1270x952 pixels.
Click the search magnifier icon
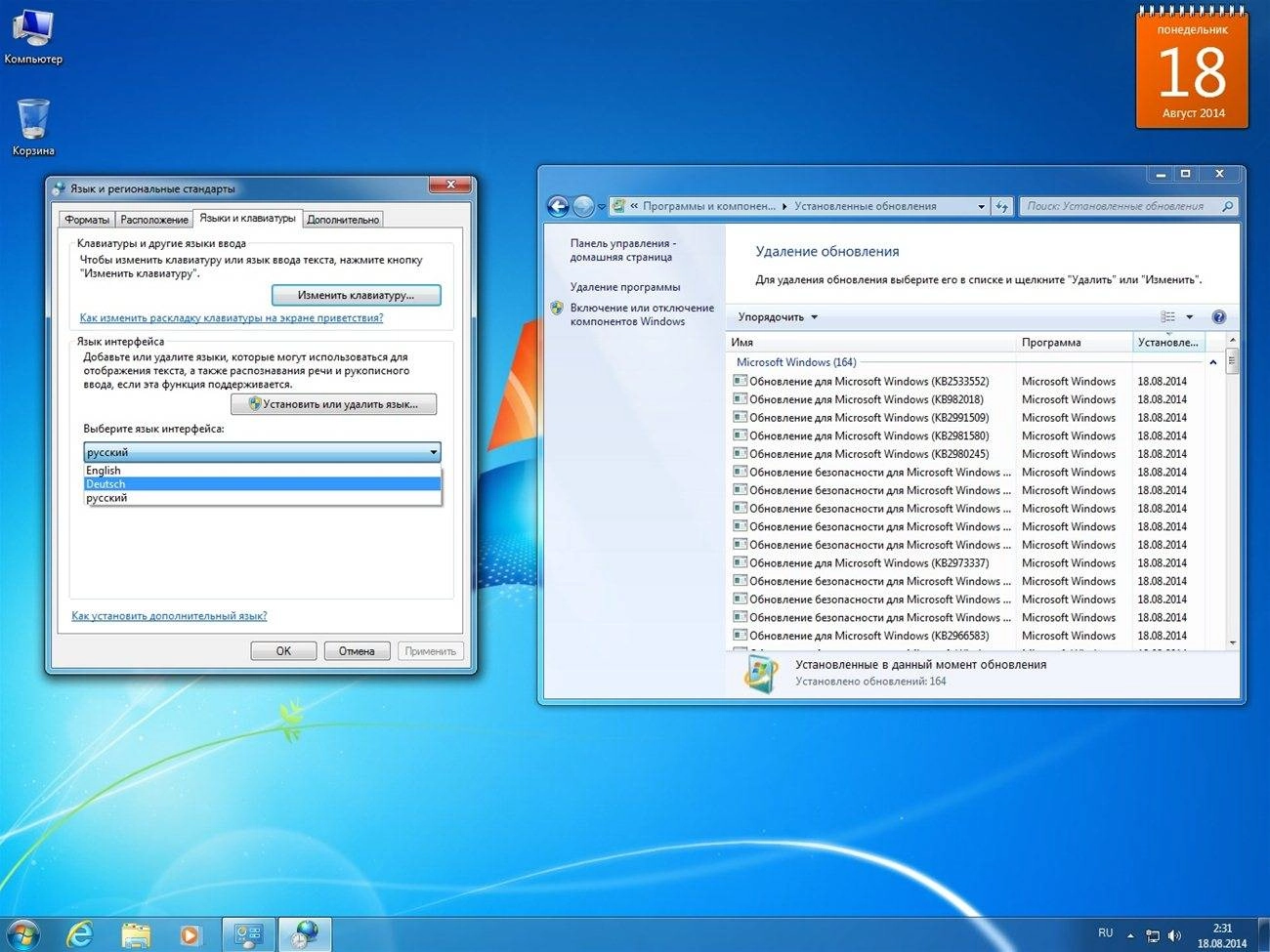[x=1228, y=206]
